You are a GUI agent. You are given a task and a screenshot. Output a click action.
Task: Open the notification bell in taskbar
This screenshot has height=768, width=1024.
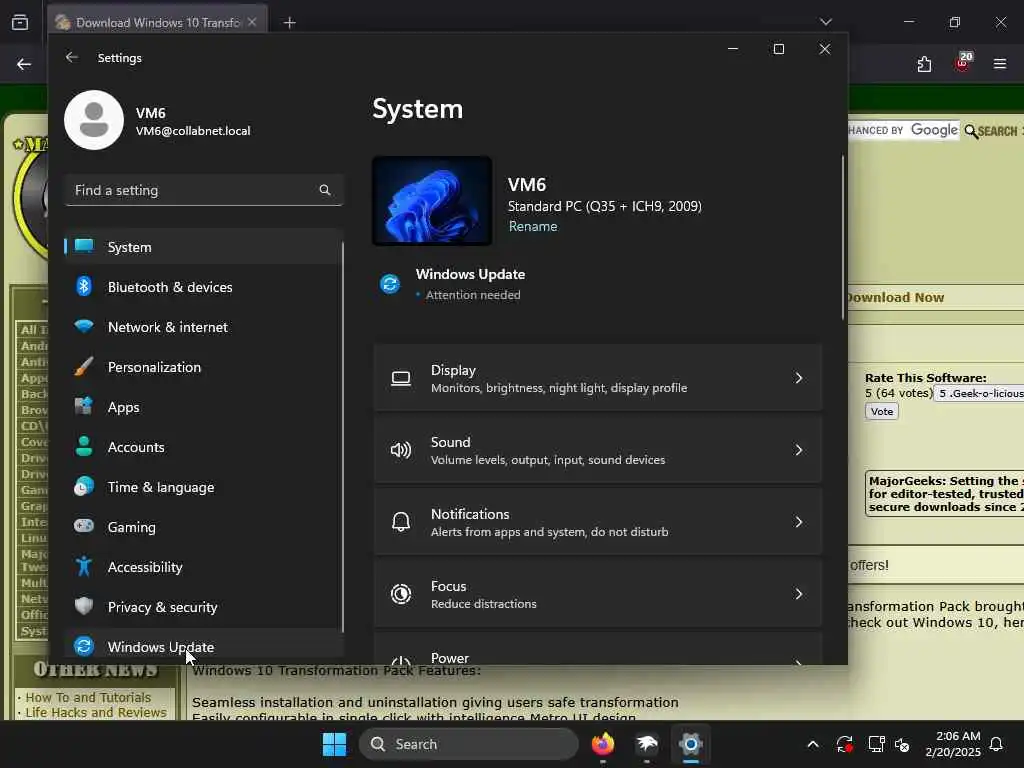pos(997,744)
